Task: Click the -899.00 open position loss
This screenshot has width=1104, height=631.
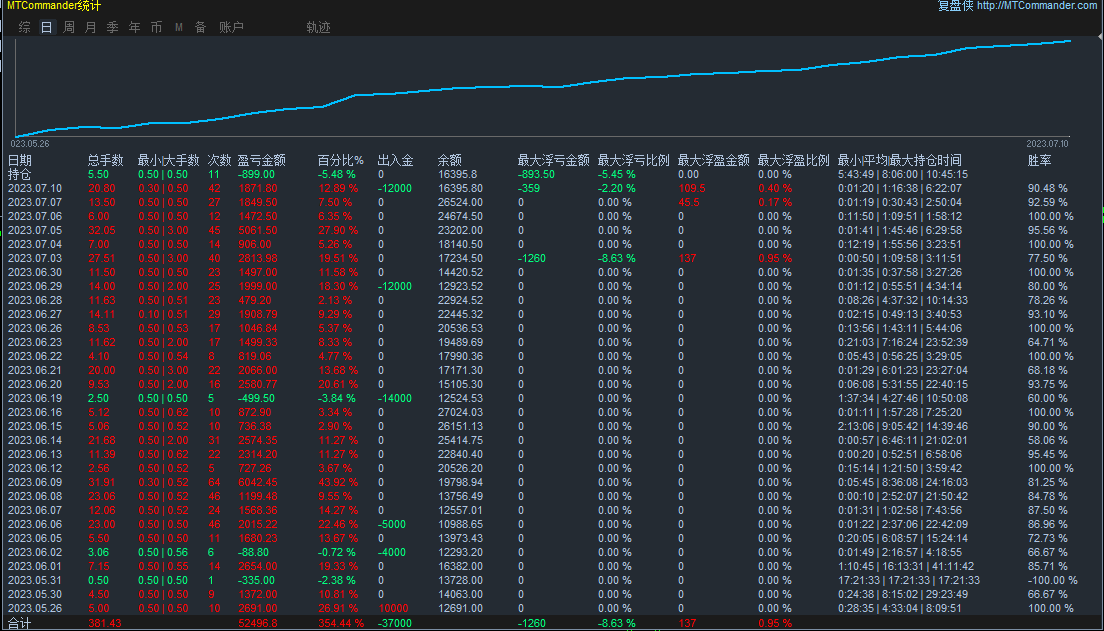Action: tap(256, 174)
